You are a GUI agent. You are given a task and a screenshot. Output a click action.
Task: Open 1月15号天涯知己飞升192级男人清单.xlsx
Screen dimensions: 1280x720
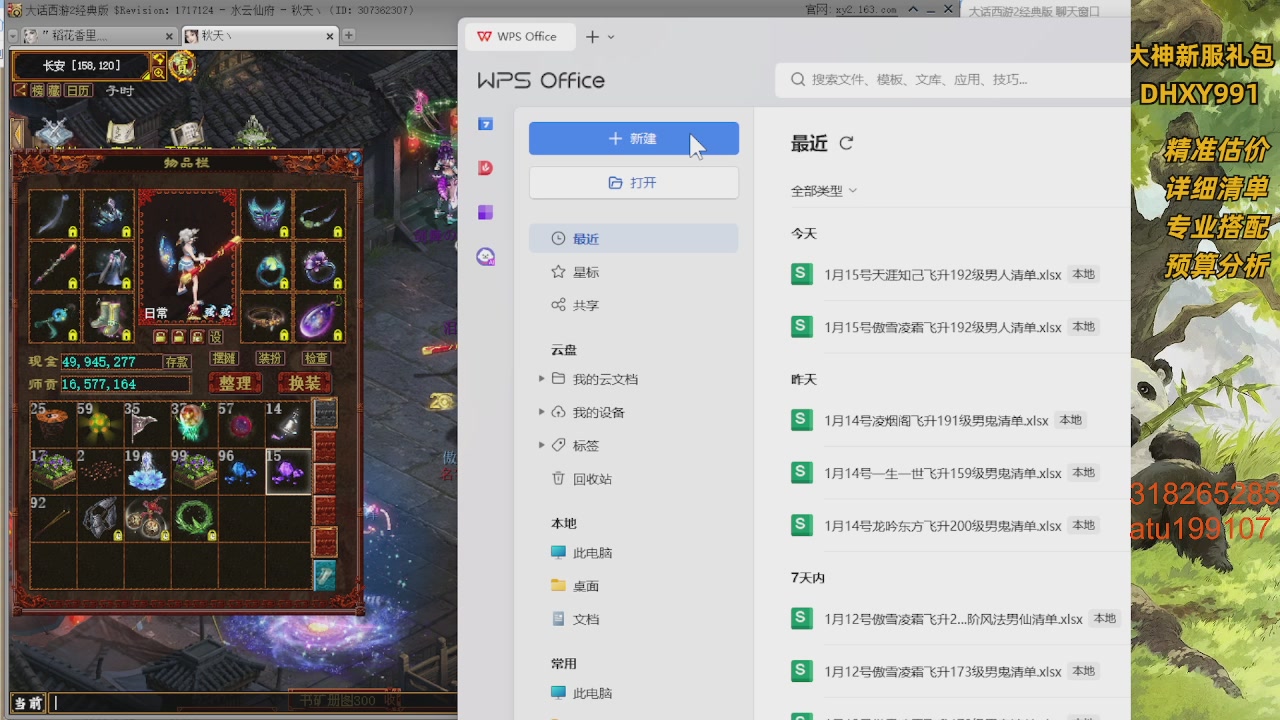(942, 275)
